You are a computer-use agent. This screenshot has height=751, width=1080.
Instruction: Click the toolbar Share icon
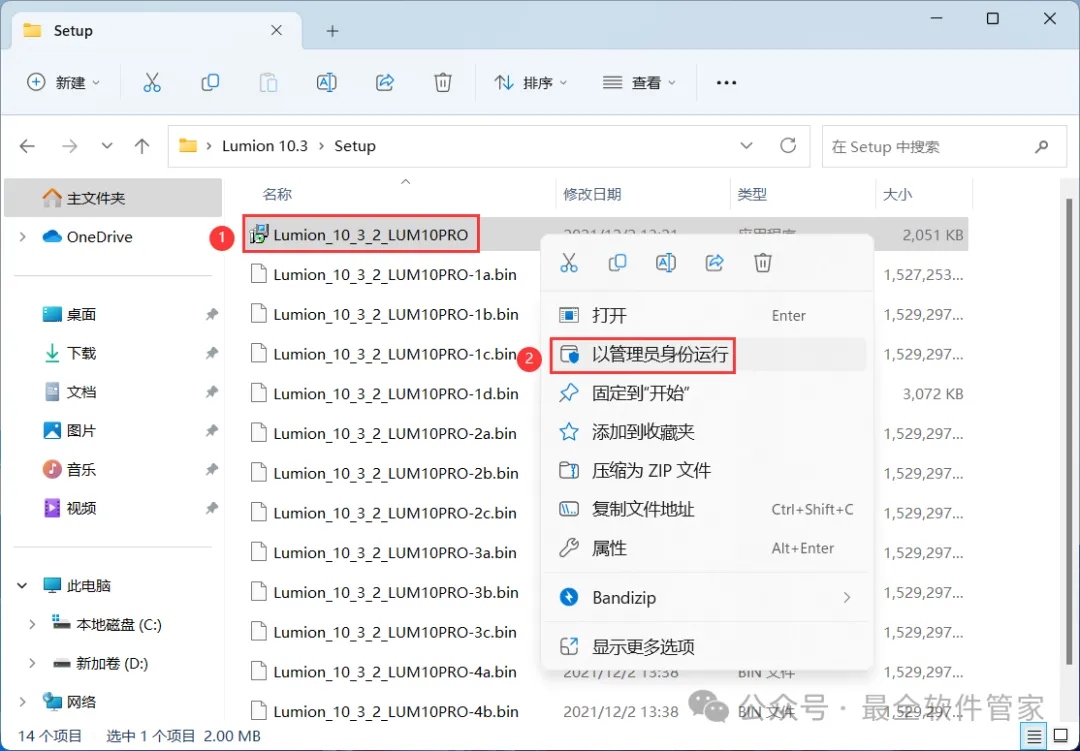(x=384, y=83)
